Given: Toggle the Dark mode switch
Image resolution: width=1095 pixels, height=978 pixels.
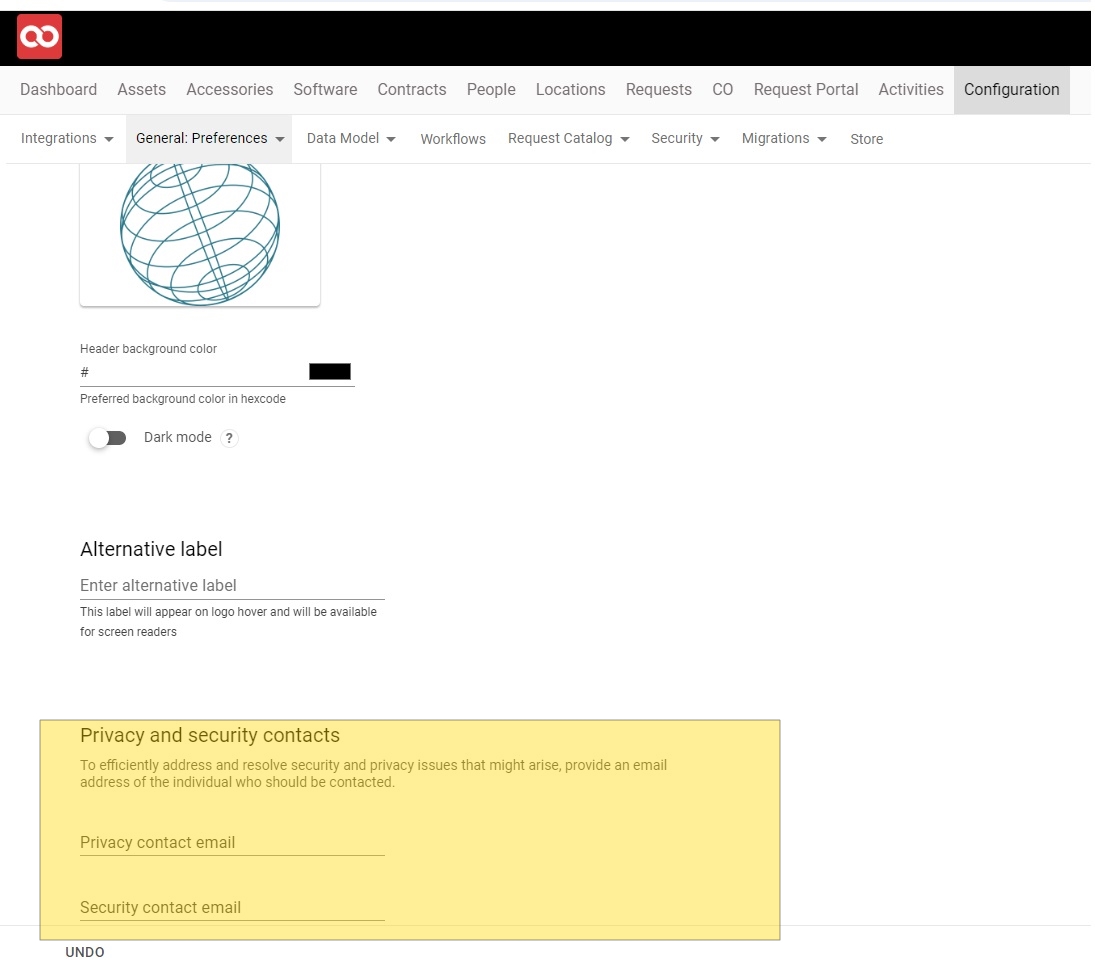Looking at the screenshot, I should click(x=108, y=438).
